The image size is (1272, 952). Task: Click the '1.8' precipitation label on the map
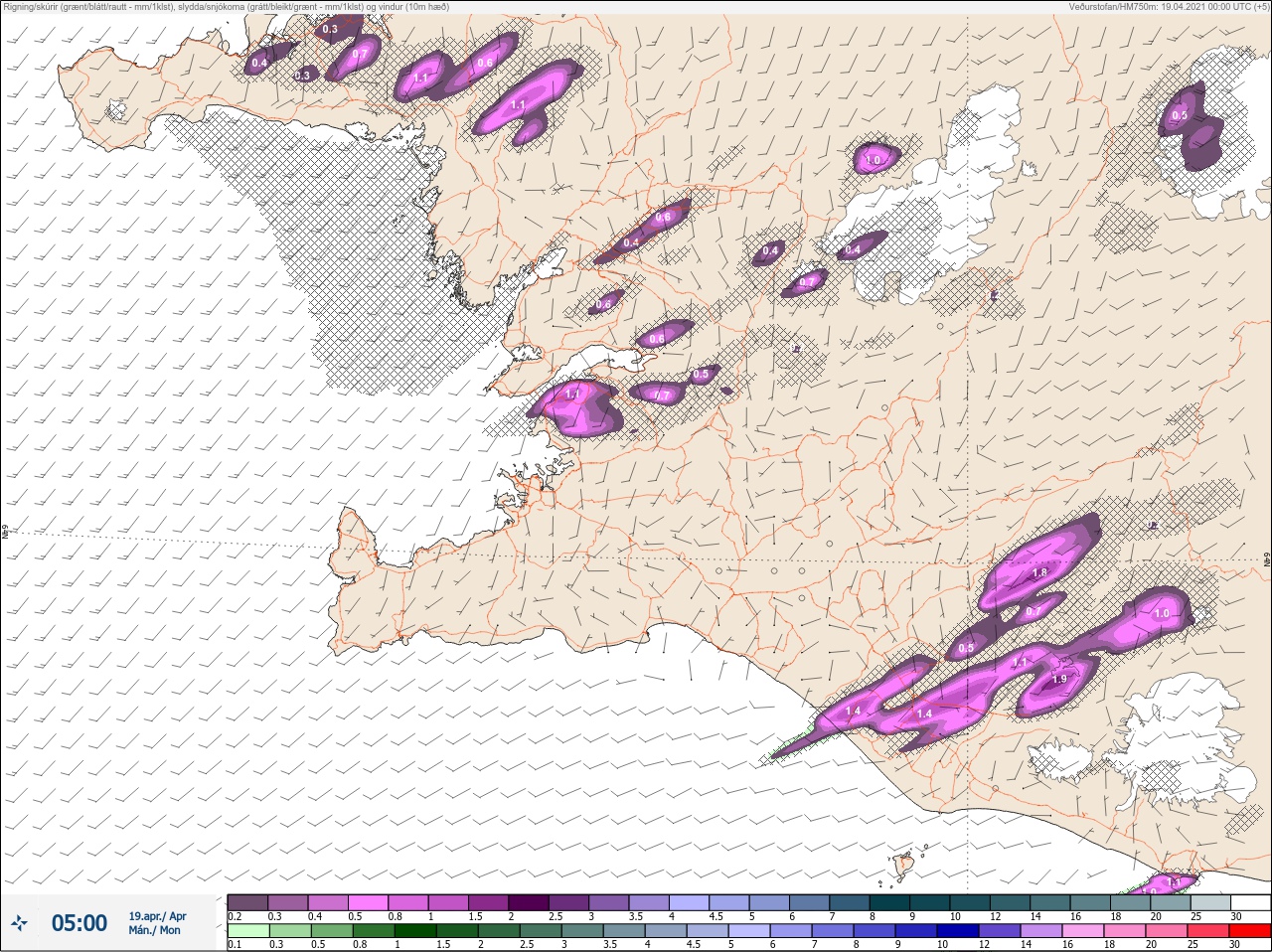point(1040,573)
